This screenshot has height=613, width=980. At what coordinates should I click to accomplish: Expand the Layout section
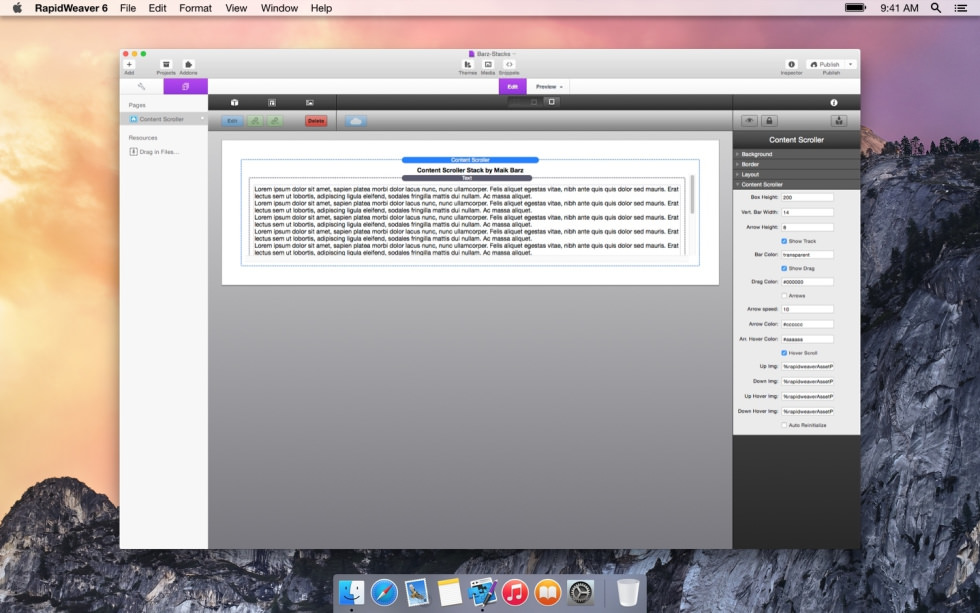click(x=796, y=174)
